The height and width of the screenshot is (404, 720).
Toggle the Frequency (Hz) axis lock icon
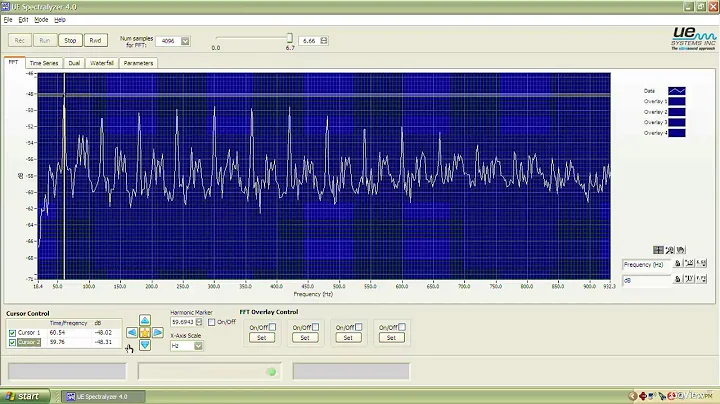[677, 263]
